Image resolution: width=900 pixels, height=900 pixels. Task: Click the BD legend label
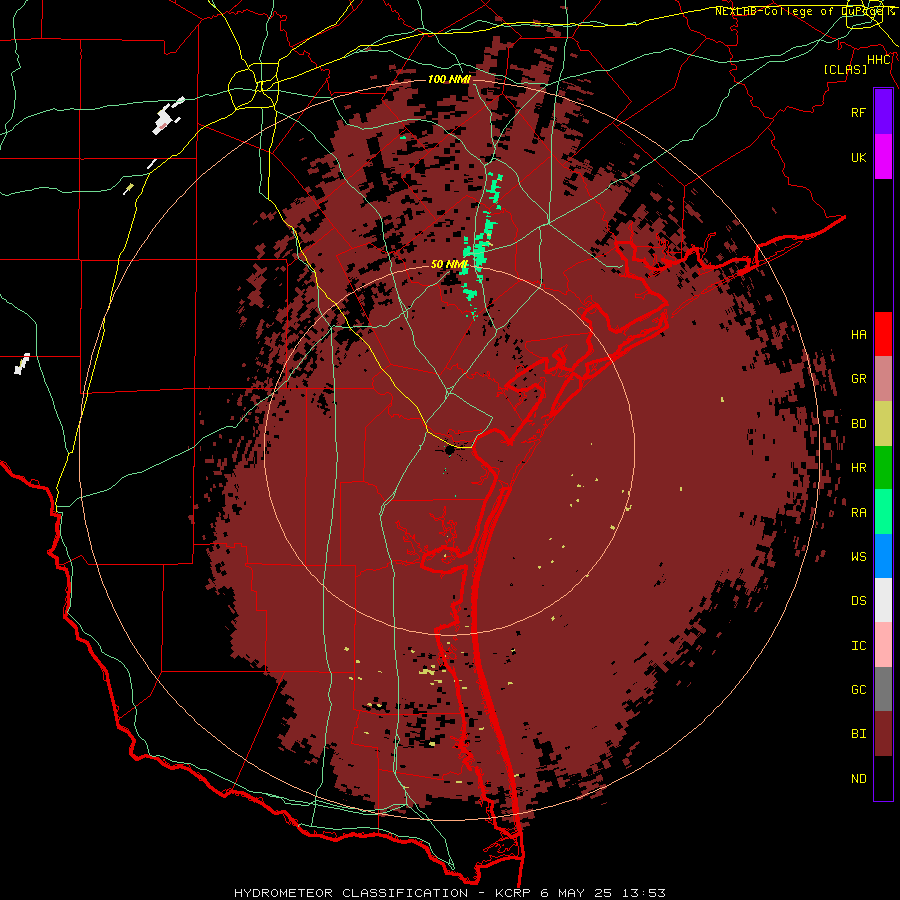pyautogui.click(x=859, y=424)
